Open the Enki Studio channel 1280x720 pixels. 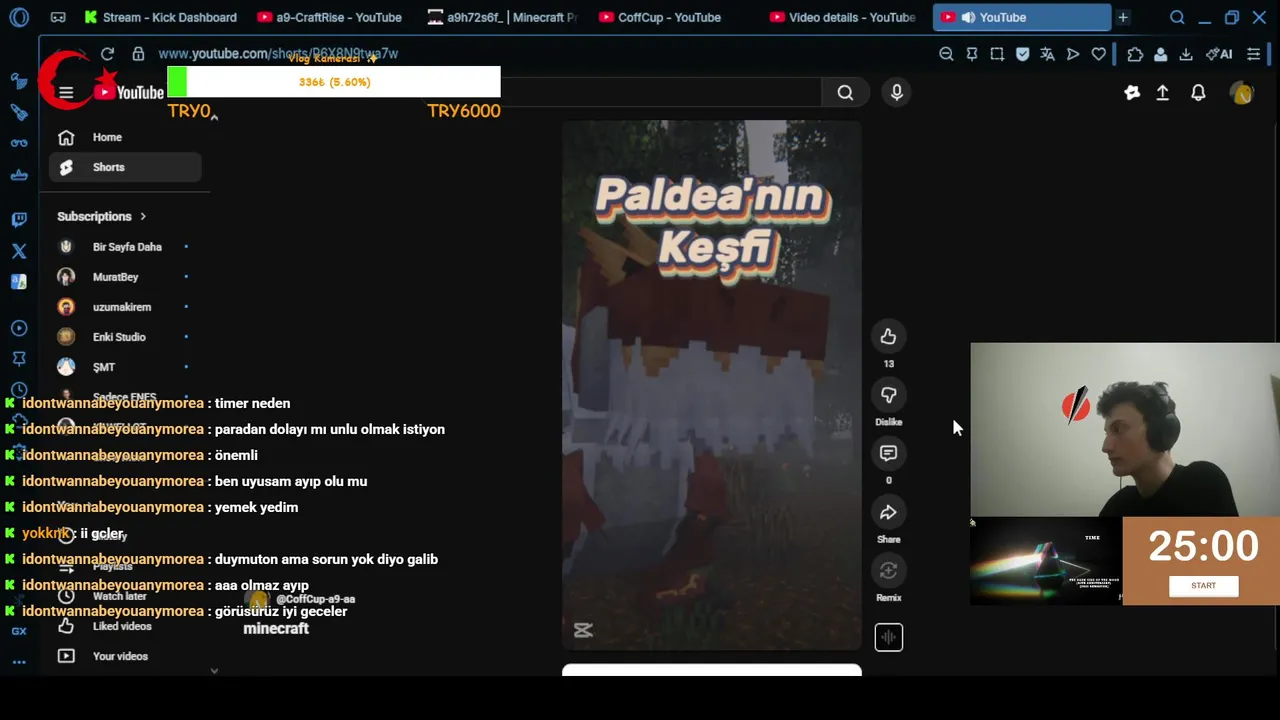pos(125,337)
